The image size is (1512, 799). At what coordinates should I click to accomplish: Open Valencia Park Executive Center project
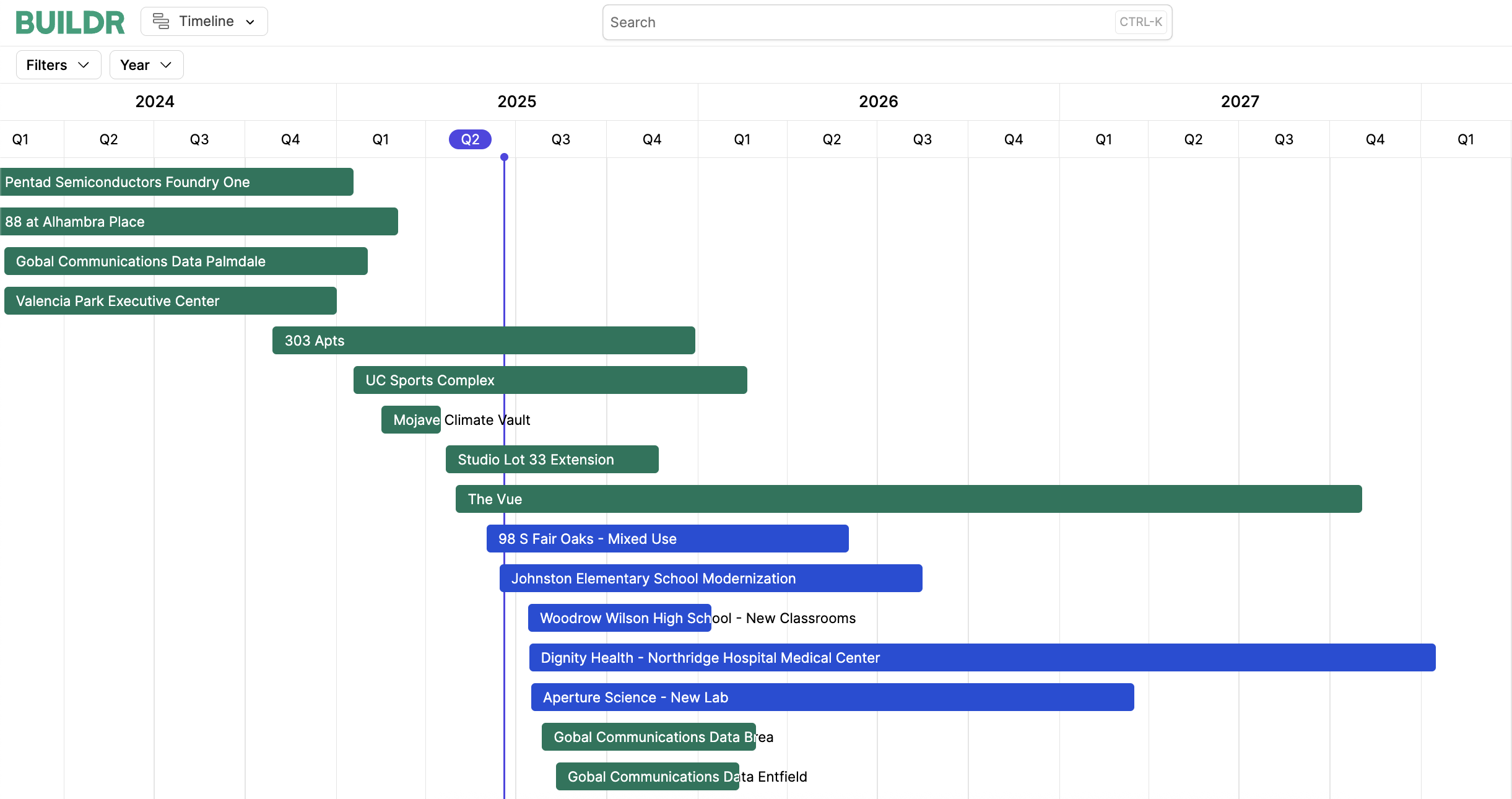click(x=170, y=301)
